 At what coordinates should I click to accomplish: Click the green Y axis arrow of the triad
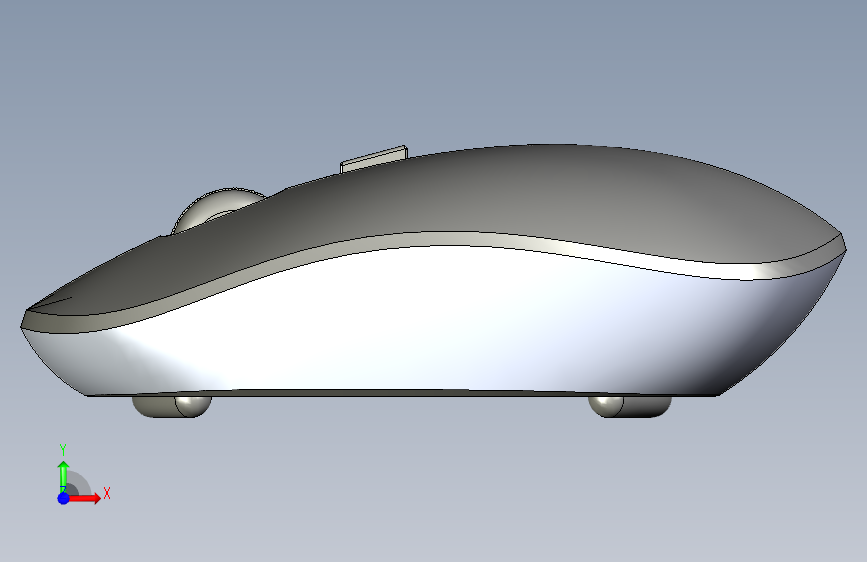(x=63, y=476)
